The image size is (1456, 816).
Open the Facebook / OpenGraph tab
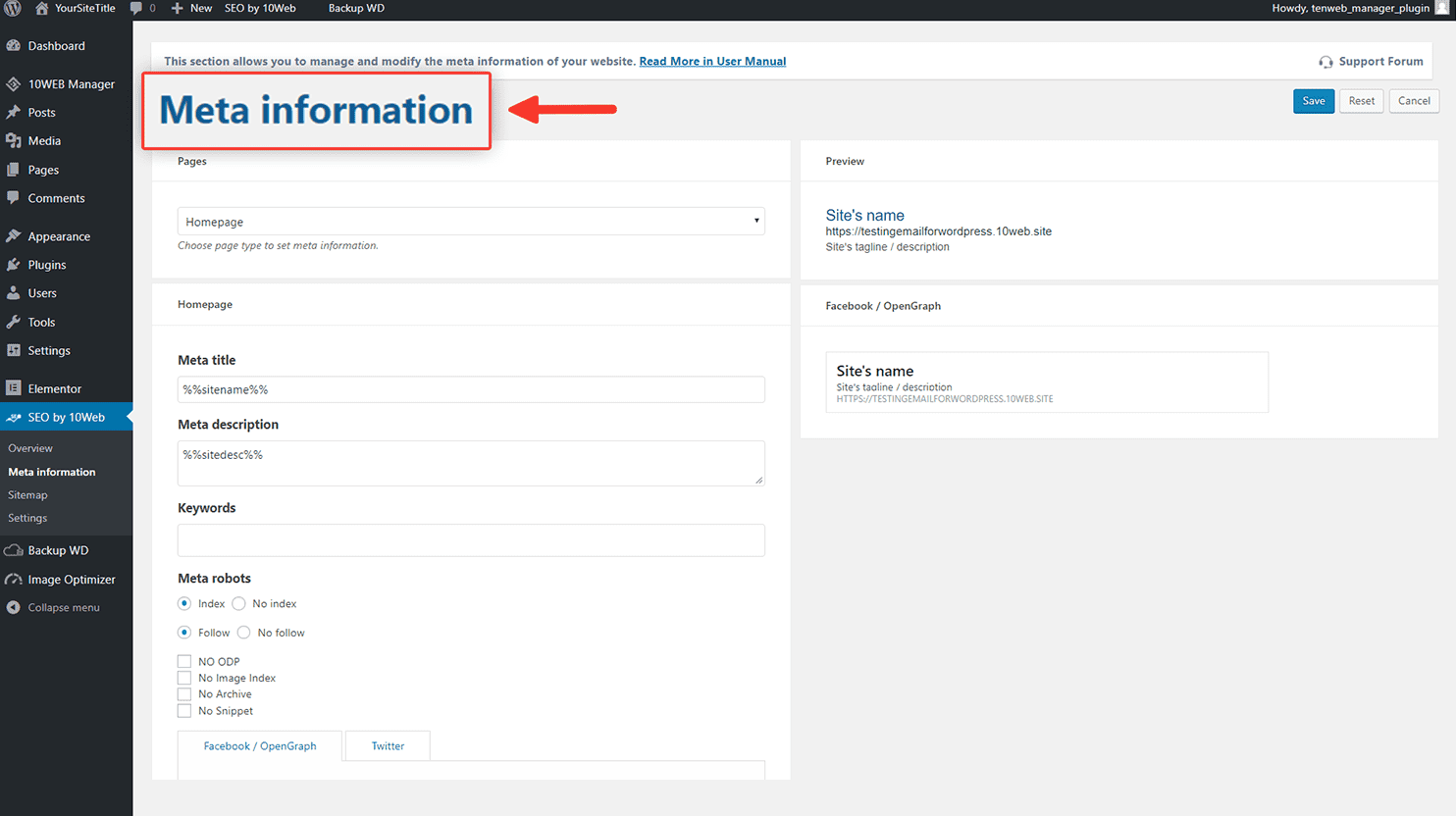[260, 746]
